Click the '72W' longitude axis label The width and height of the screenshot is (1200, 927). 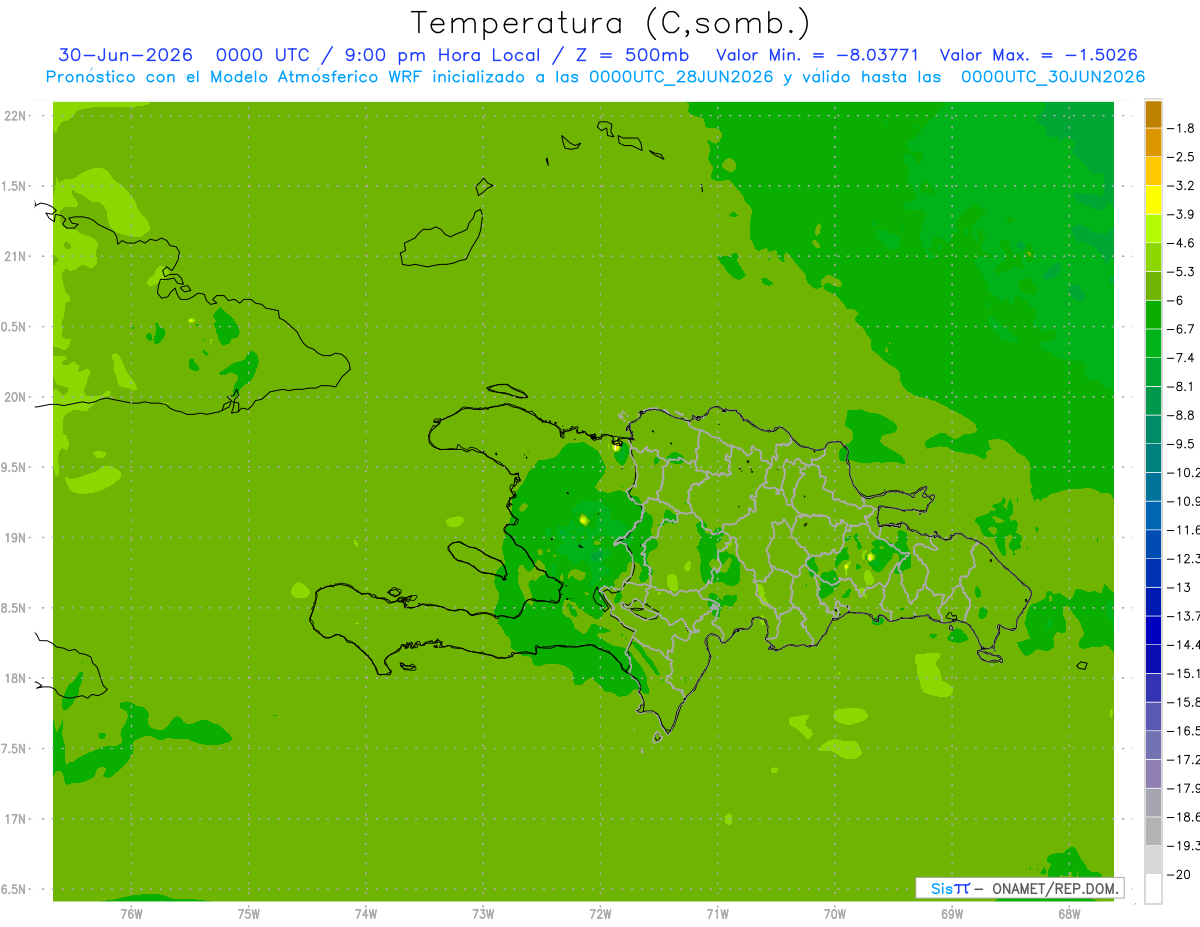point(600,913)
